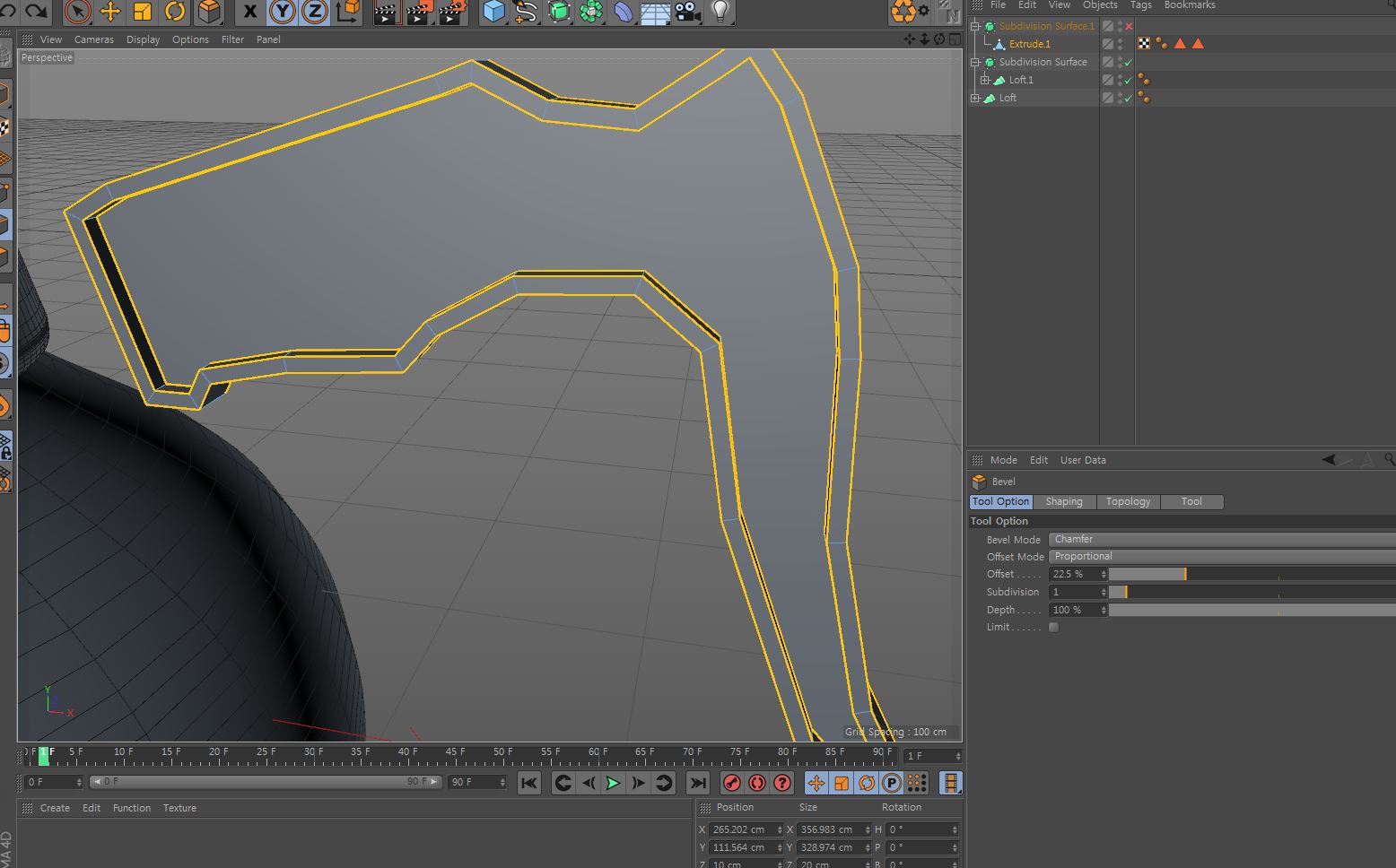This screenshot has width=1396, height=868.
Task: Click checkerboard texture tag on Extrude.1
Action: (1144, 43)
